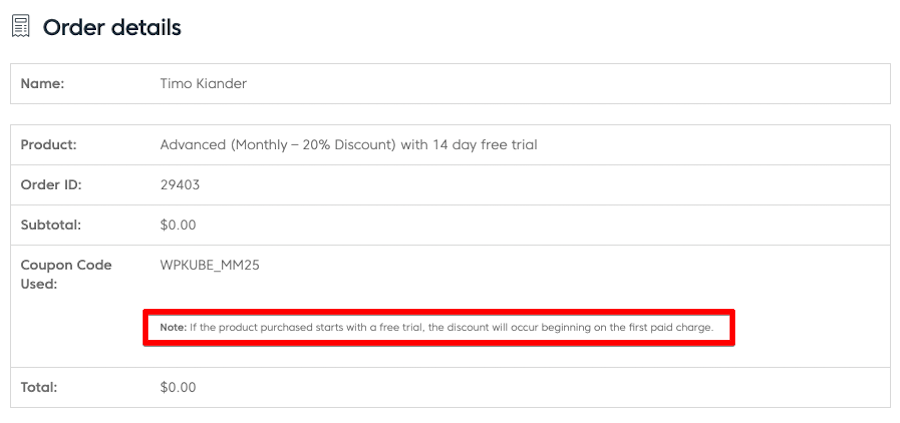Select order number 29403
The height and width of the screenshot is (423, 900).
point(180,185)
